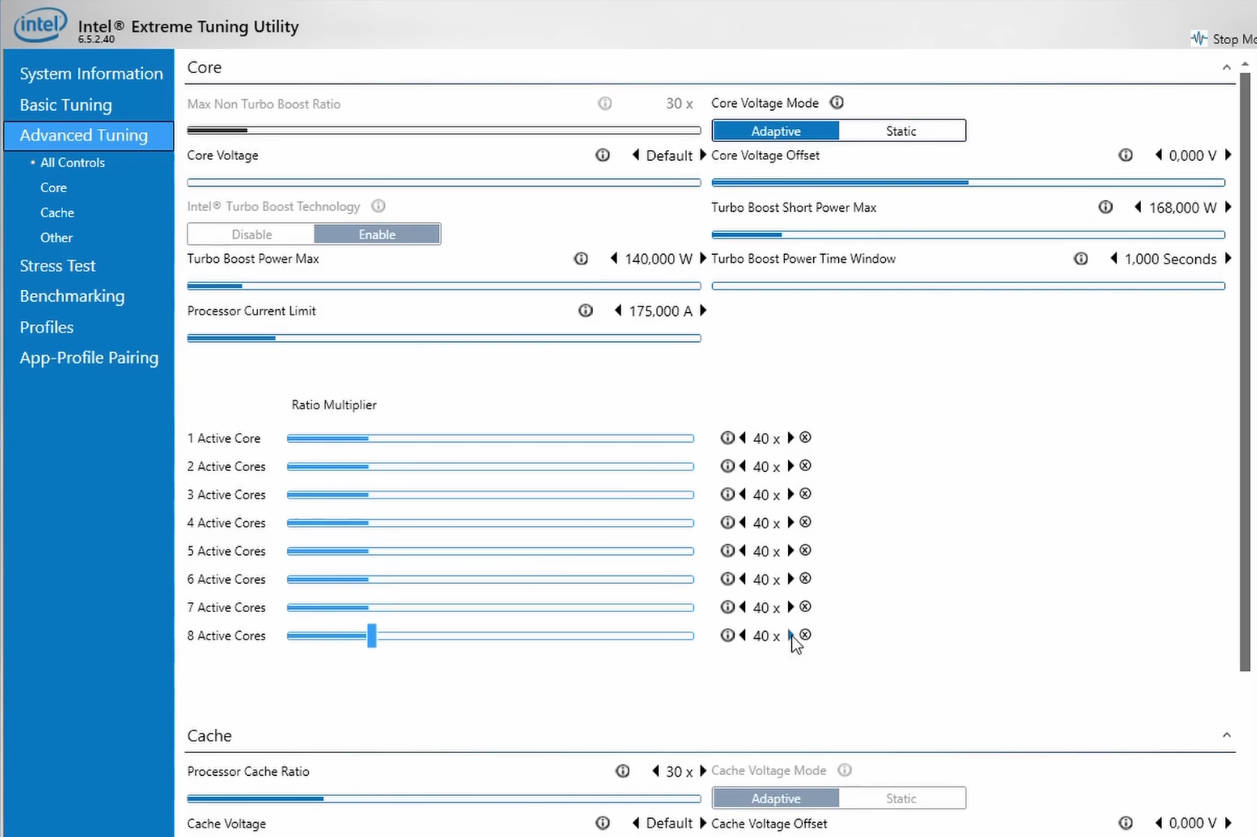Click the 8 Active Cores slider handle

[371, 635]
